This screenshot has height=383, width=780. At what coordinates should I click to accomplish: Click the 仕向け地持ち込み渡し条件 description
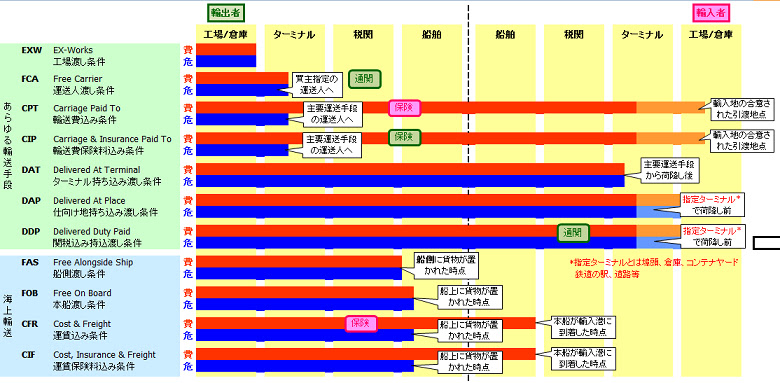click(x=105, y=212)
